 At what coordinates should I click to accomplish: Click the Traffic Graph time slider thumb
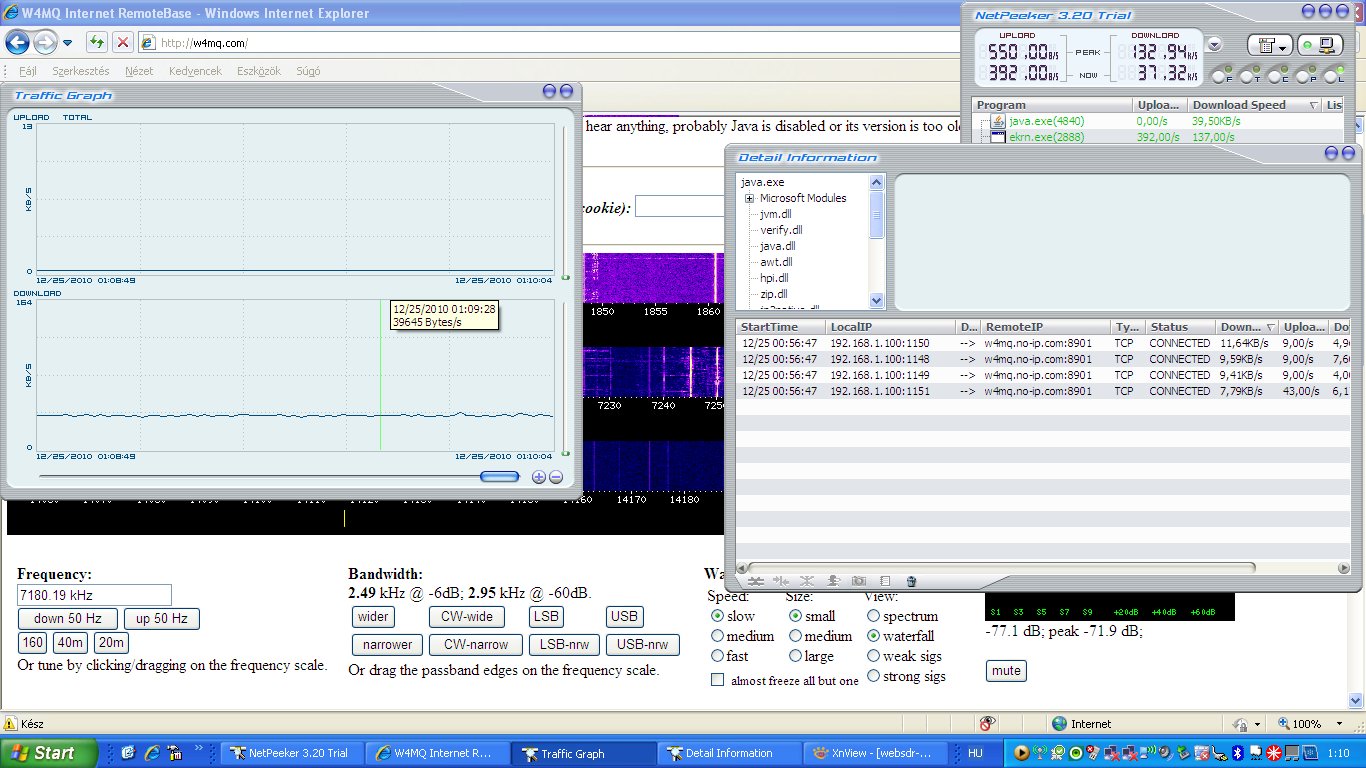coord(500,477)
